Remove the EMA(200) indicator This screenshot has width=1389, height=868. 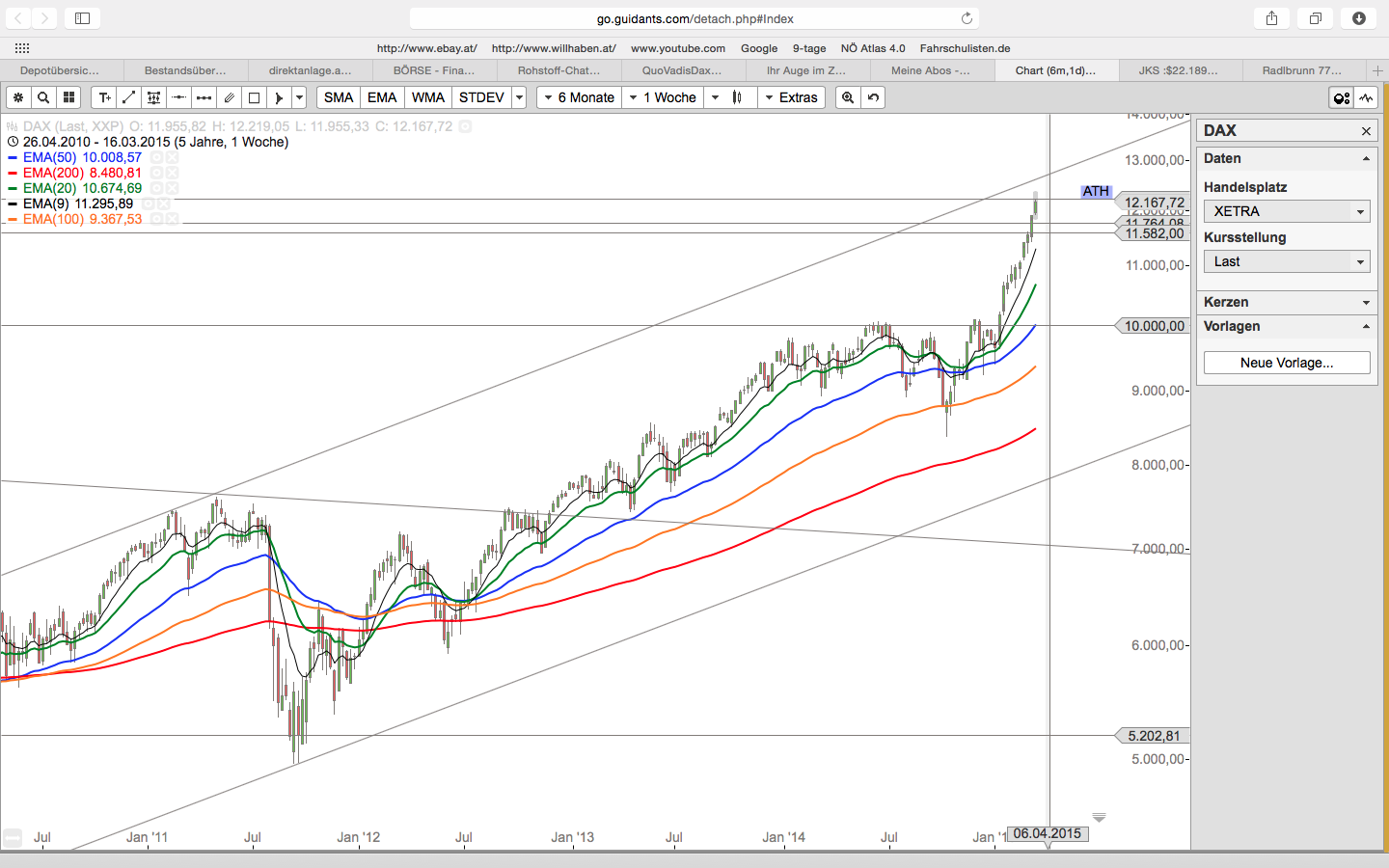coord(172,173)
